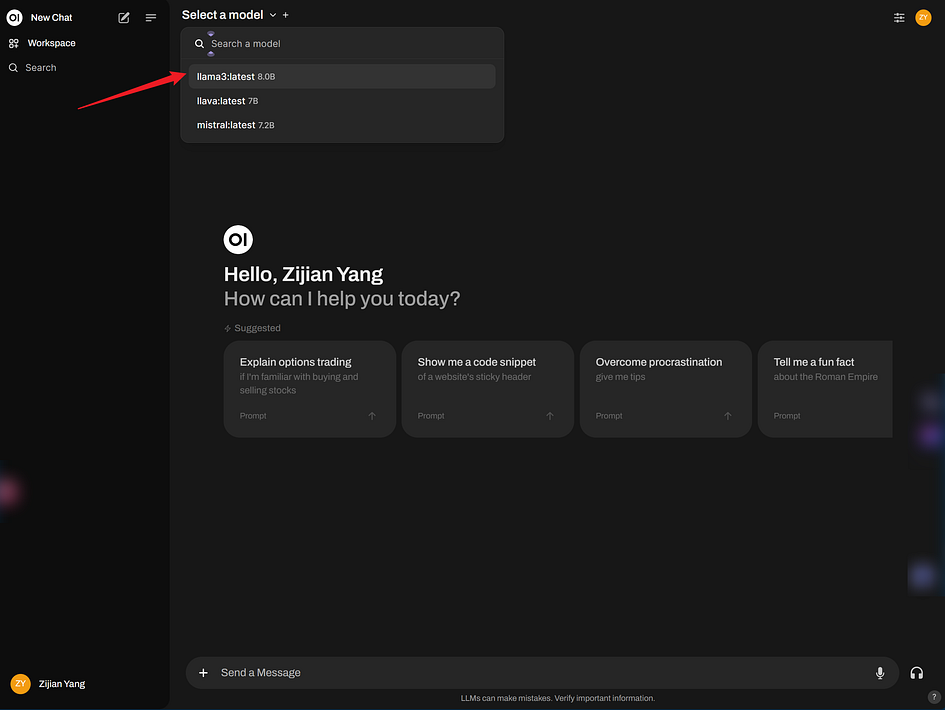Add attachment with the plus in message bar
The width and height of the screenshot is (945, 710).
pos(203,673)
